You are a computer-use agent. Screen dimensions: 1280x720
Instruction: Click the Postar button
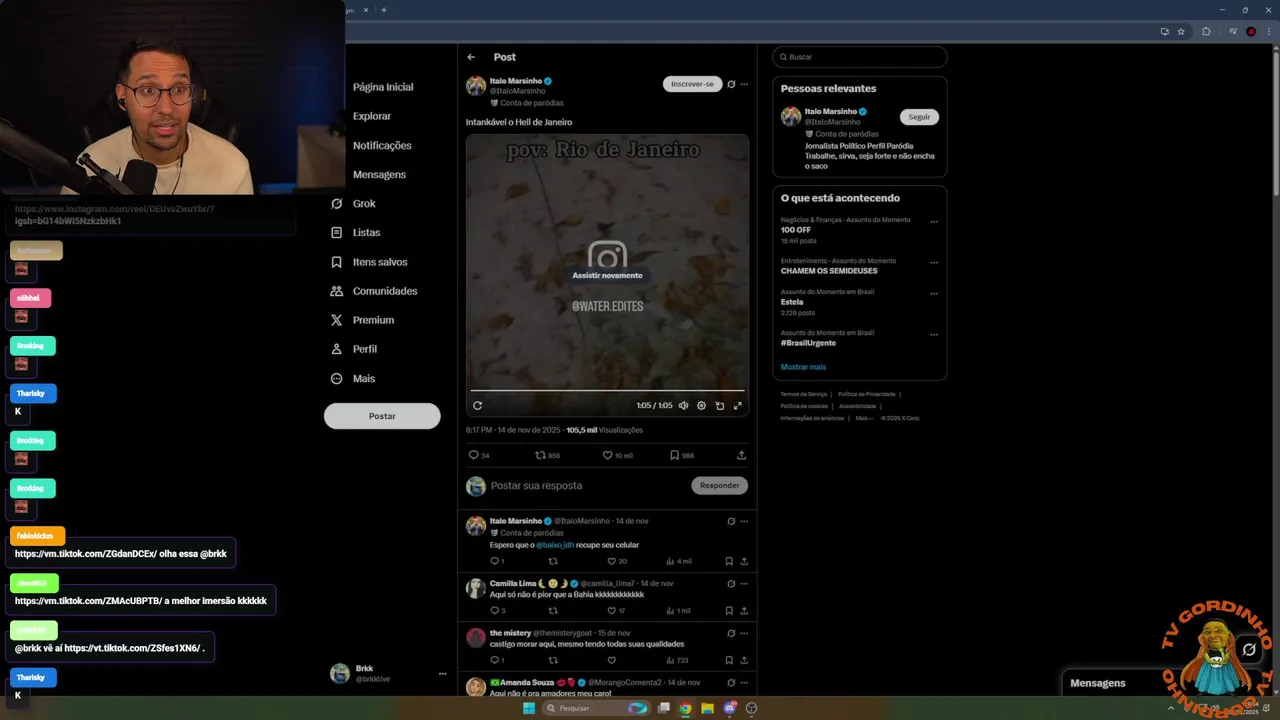[x=382, y=416]
